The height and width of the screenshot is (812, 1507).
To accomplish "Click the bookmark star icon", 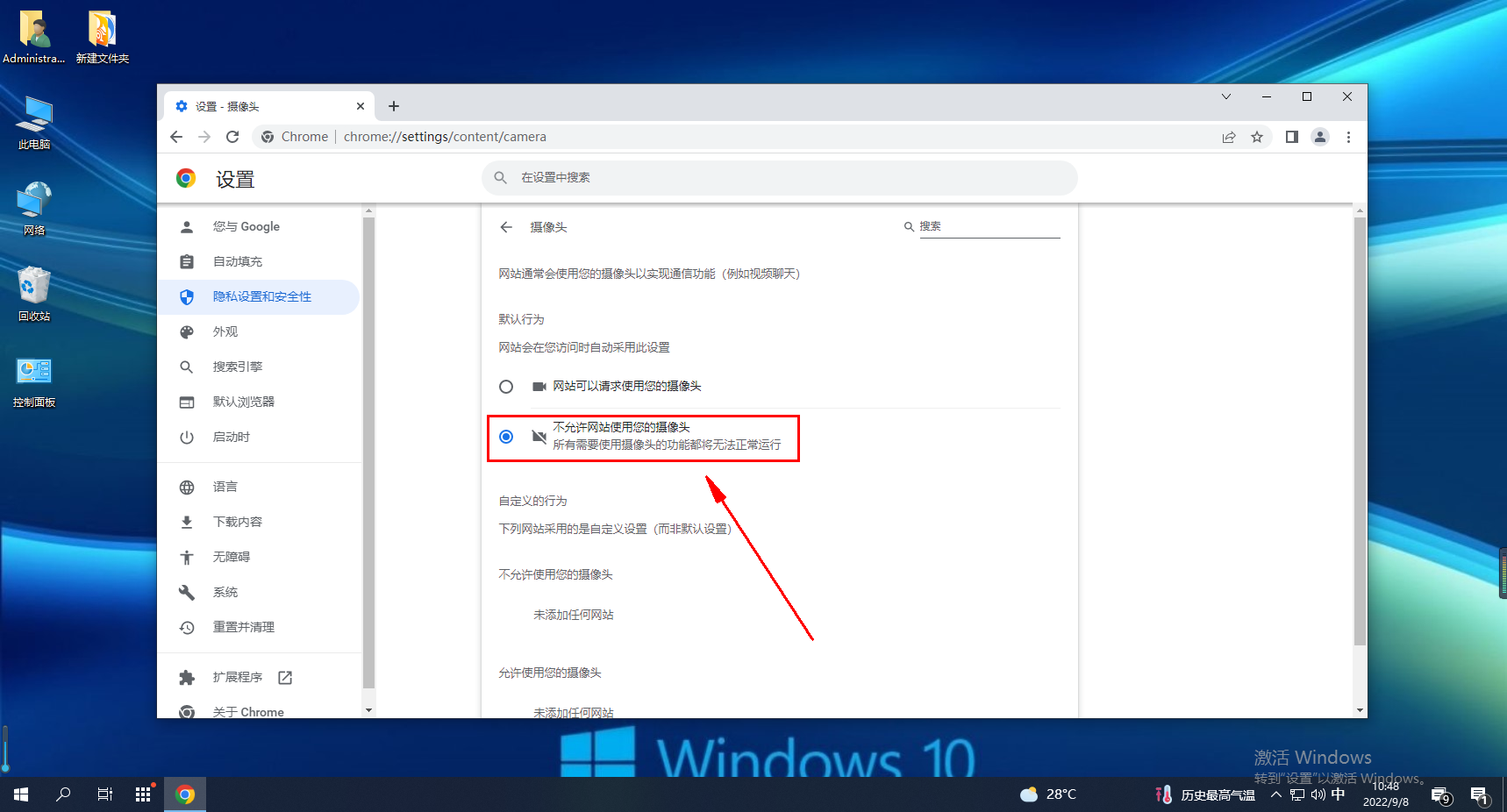I will point(1257,137).
